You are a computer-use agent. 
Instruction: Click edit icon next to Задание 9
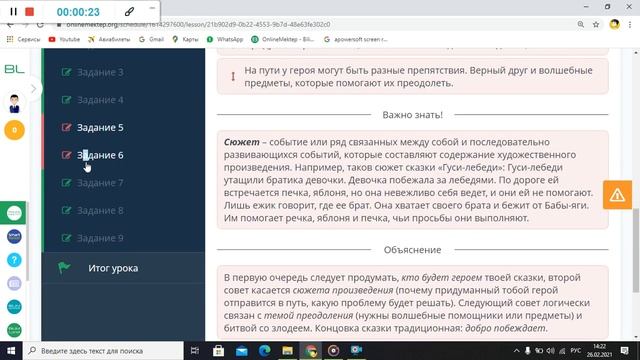coord(66,238)
